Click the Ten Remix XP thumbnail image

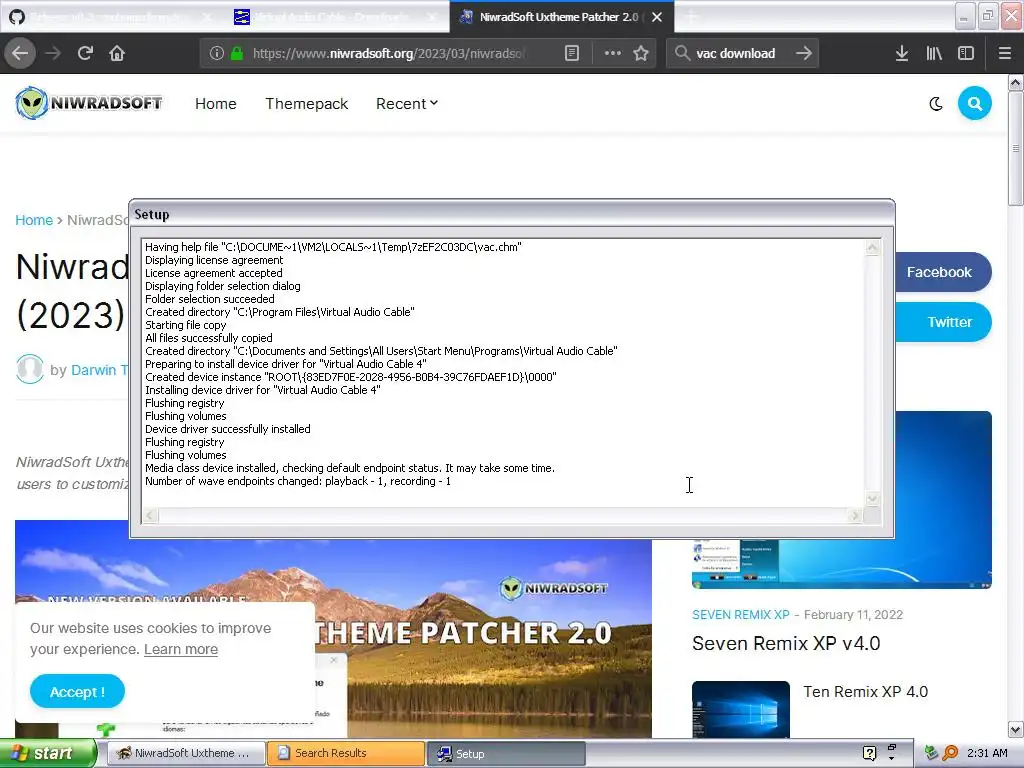pyautogui.click(x=741, y=710)
